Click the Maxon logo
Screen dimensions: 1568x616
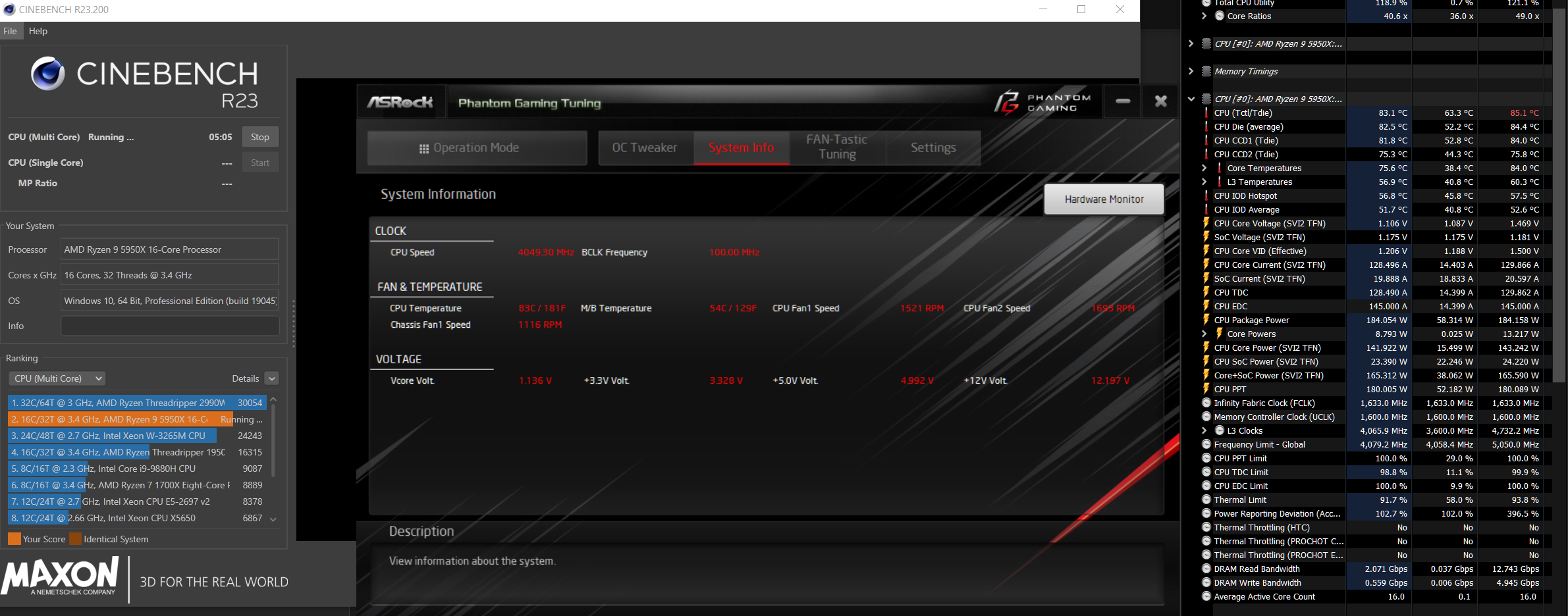pos(61,576)
